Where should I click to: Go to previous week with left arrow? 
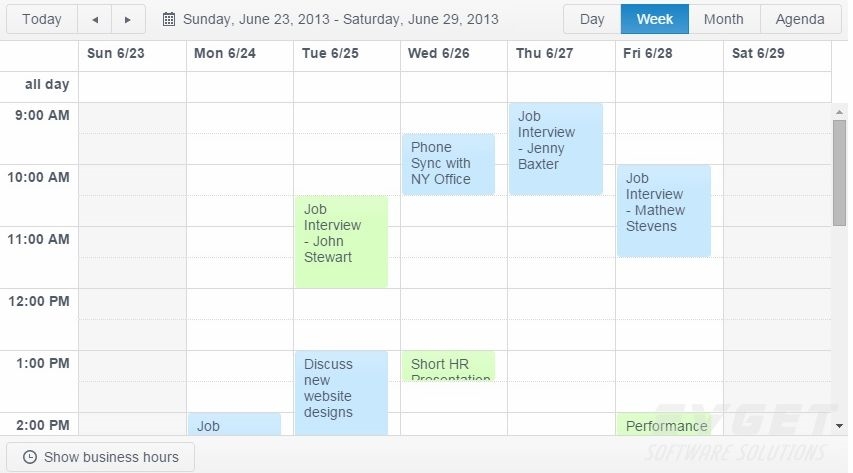95,20
